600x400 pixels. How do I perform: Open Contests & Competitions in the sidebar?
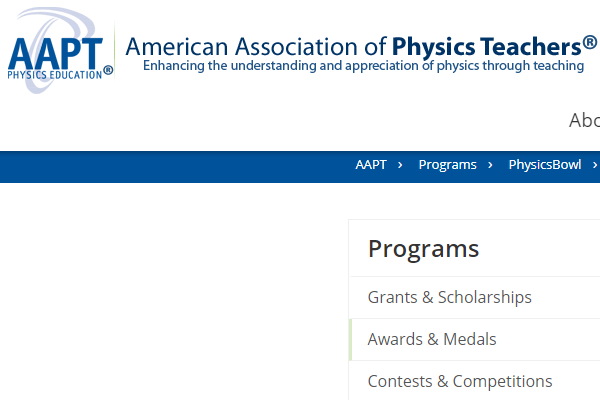pos(474,381)
